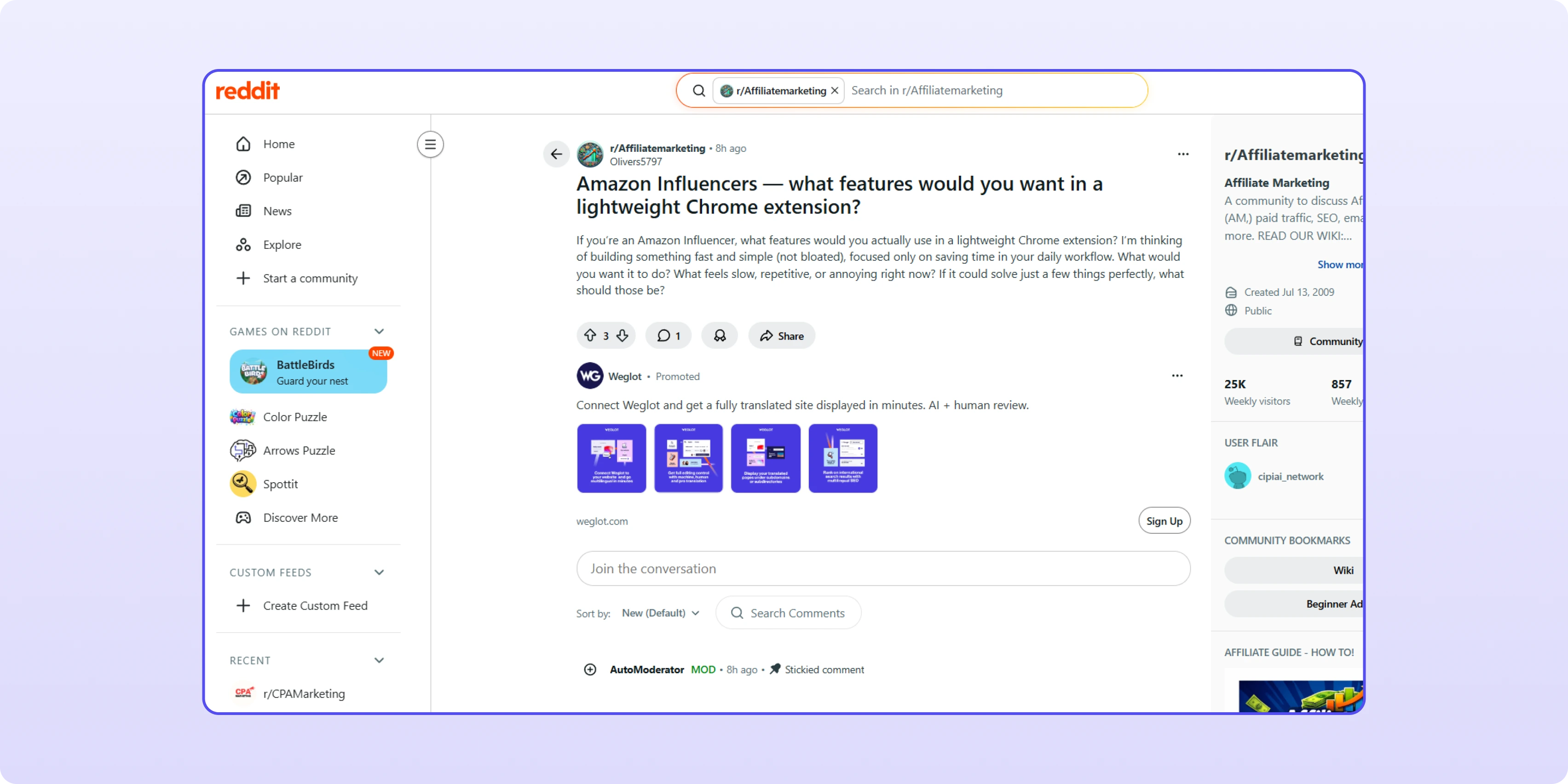Collapse the Custom Feeds section

[x=379, y=572]
